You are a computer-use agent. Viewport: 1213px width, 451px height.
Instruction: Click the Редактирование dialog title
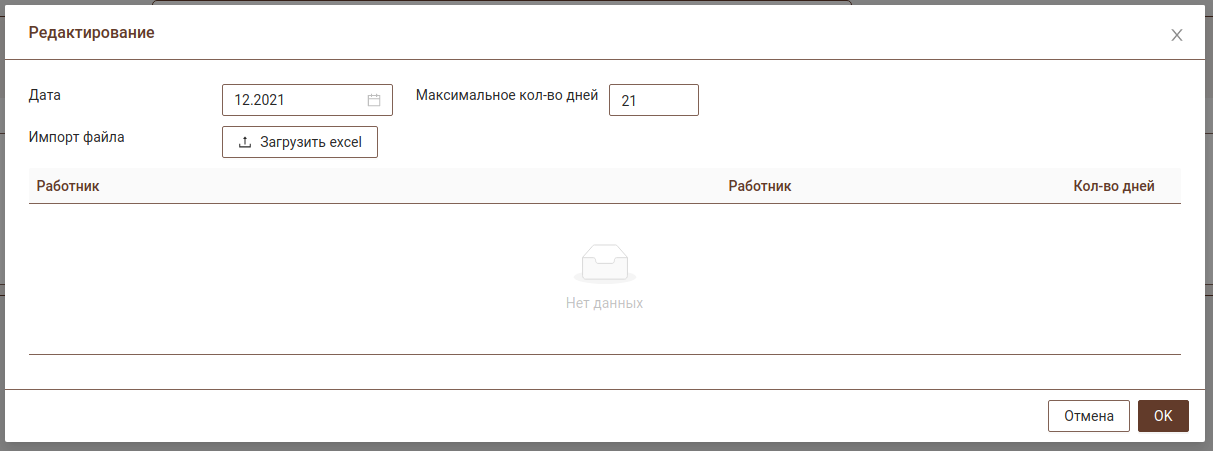coord(91,33)
